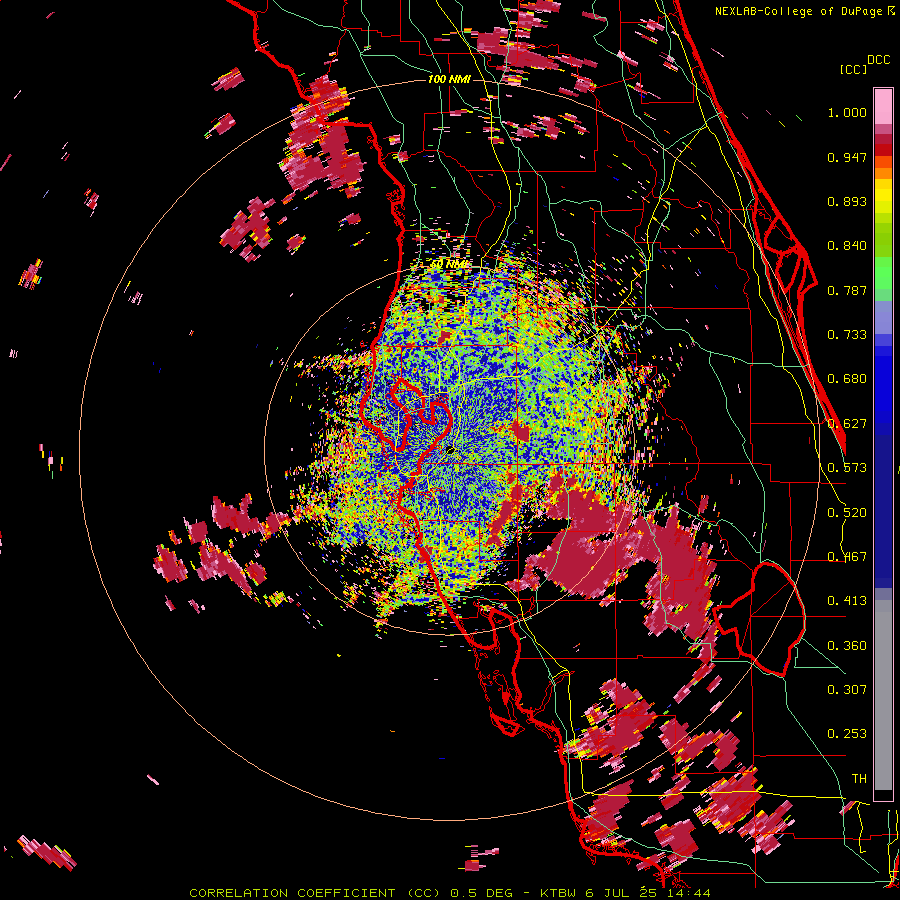The width and height of the screenshot is (900, 900).
Task: Click the [CC] units label
Action: pyautogui.click(x=853, y=69)
